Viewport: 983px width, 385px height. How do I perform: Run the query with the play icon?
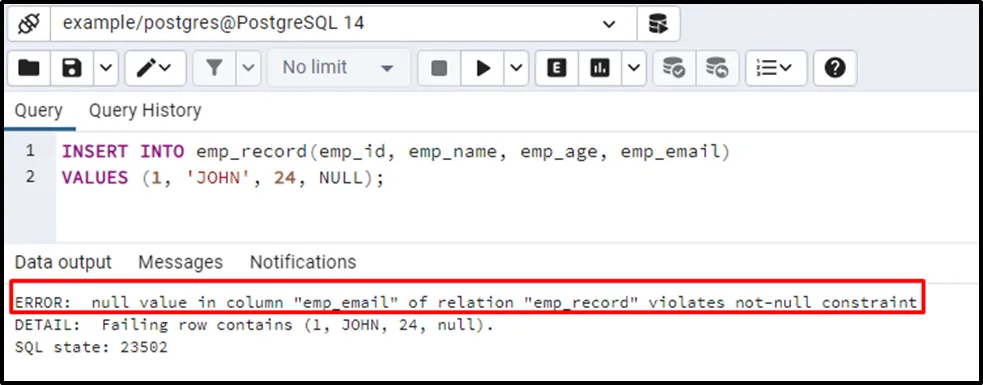(483, 68)
